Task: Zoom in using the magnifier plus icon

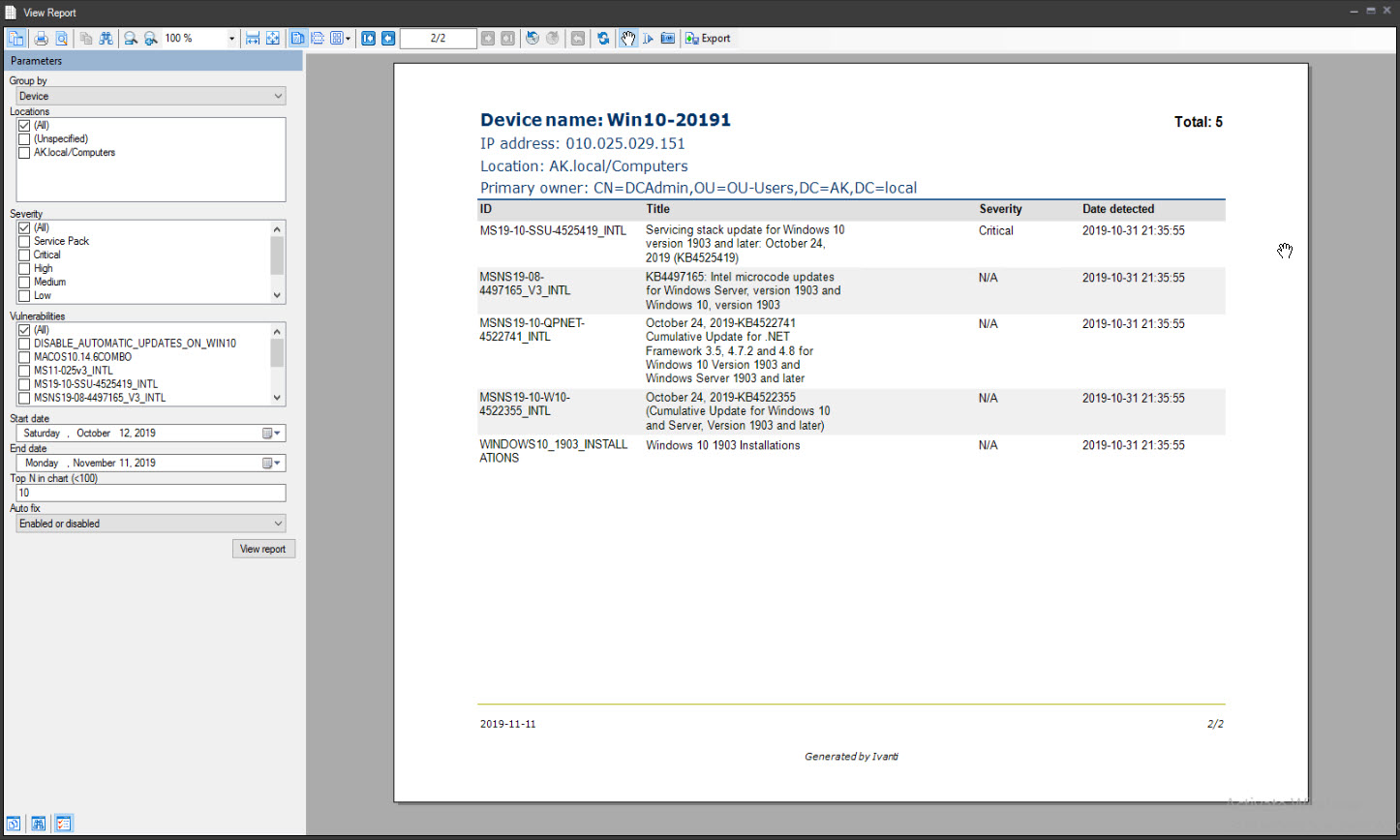Action: [x=151, y=38]
